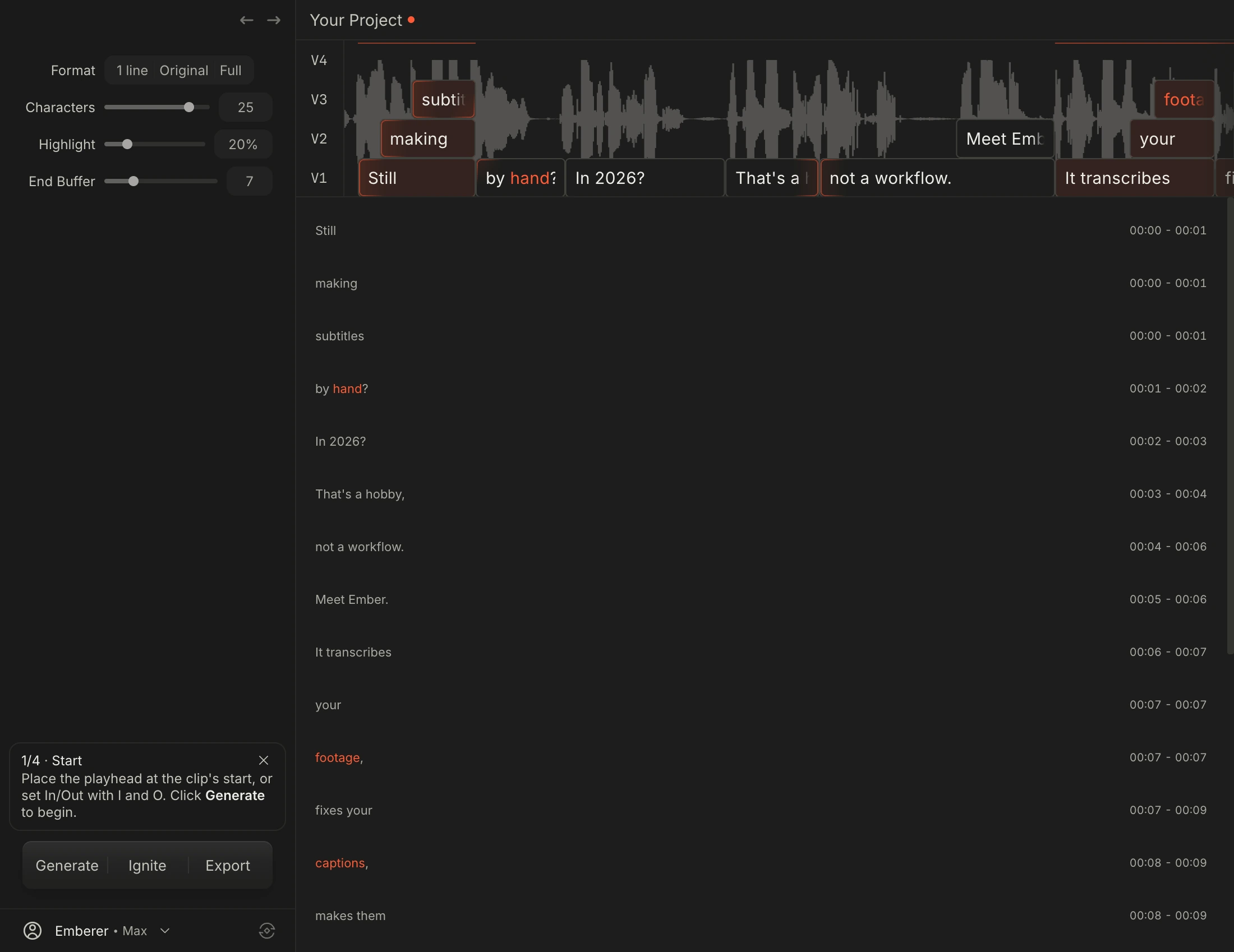Select the Full format option
1234x952 pixels.
pyautogui.click(x=231, y=71)
